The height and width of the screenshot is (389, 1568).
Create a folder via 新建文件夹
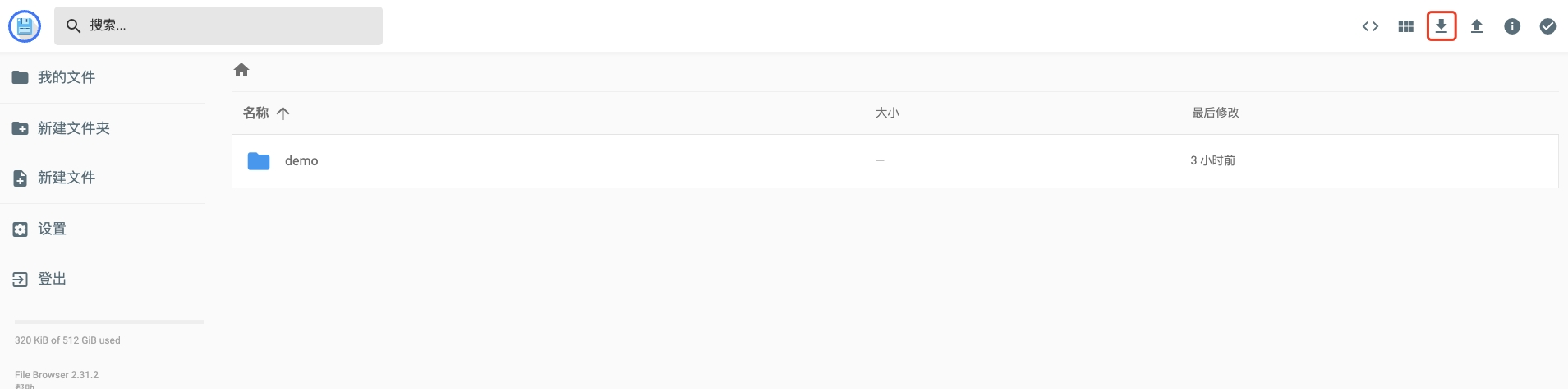(73, 128)
